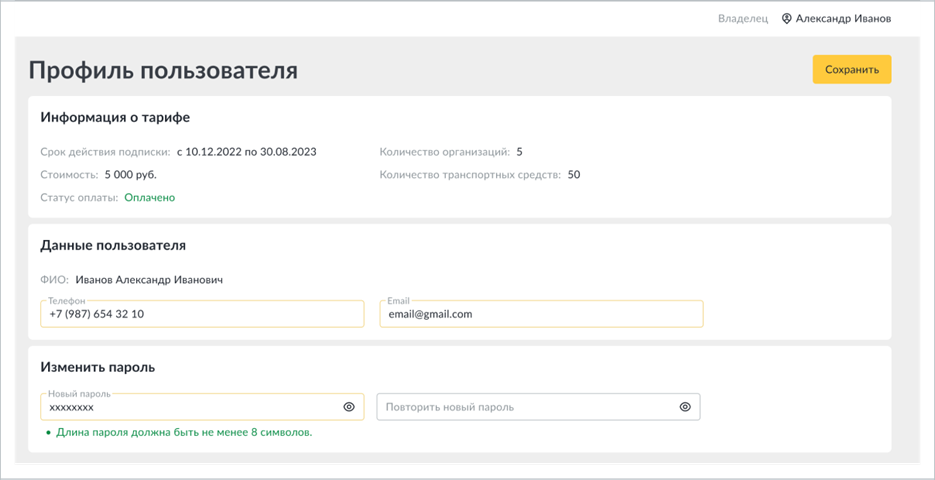Image resolution: width=935 pixels, height=480 pixels.
Task: Click the Стоимость label
Action: 69,175
